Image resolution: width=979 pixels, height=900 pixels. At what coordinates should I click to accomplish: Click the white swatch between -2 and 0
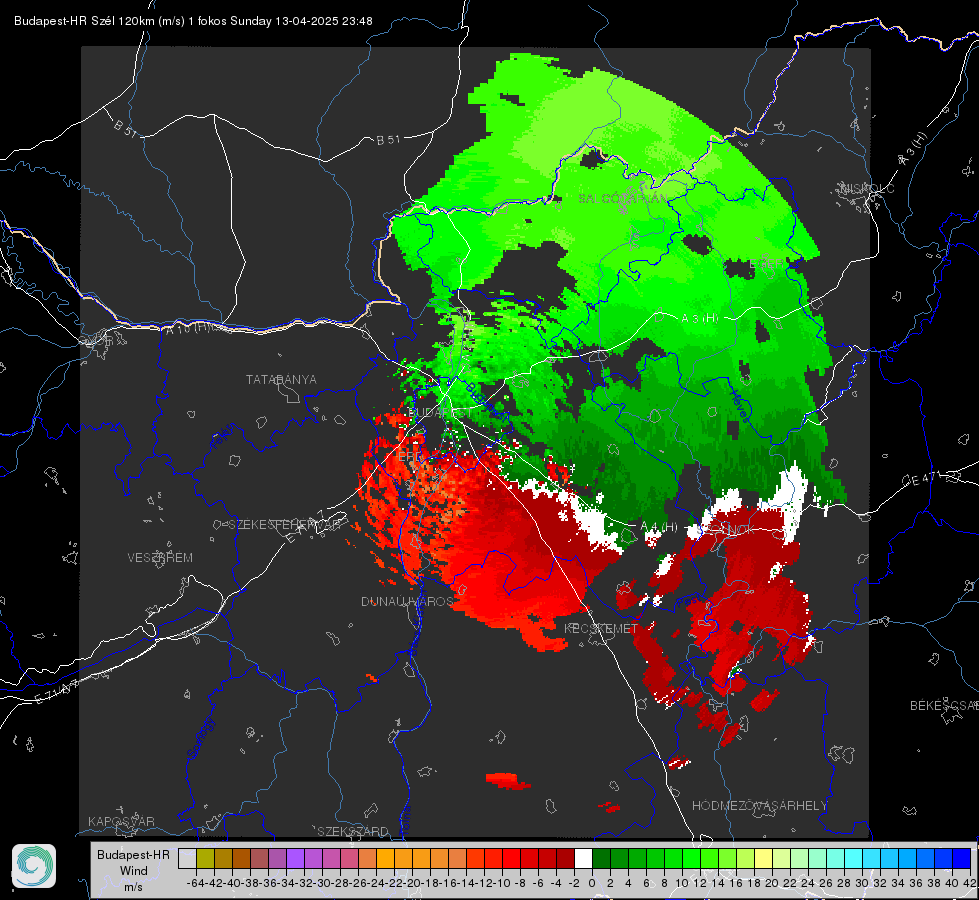pyautogui.click(x=583, y=858)
